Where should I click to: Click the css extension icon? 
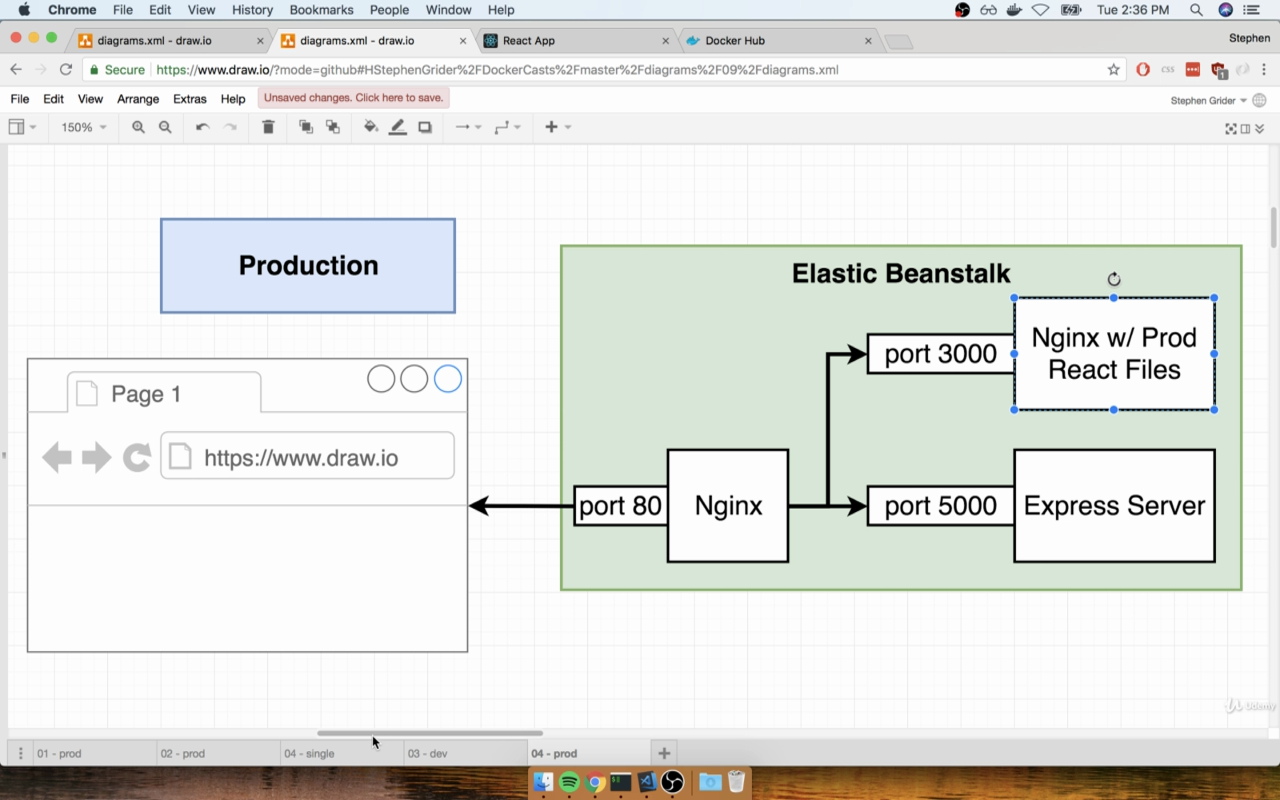click(1168, 70)
